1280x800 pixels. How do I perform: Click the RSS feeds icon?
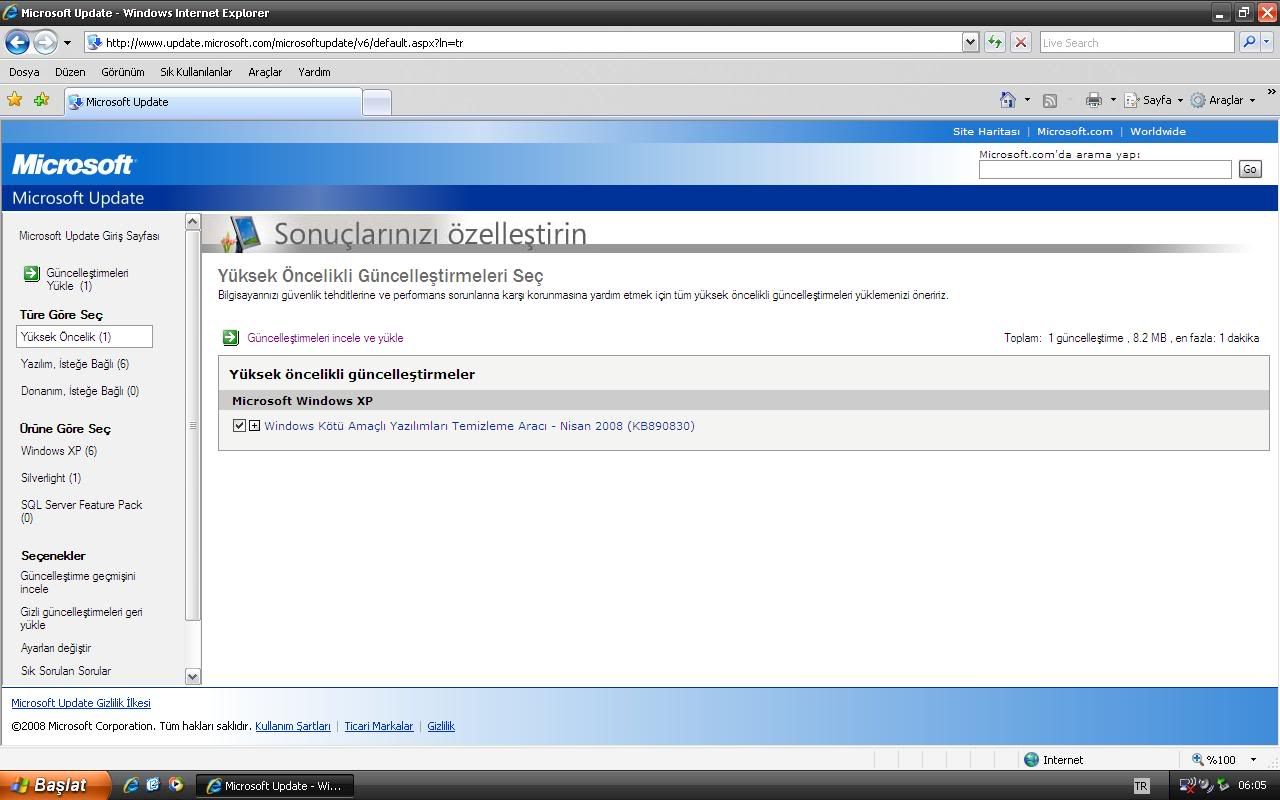(x=1050, y=100)
